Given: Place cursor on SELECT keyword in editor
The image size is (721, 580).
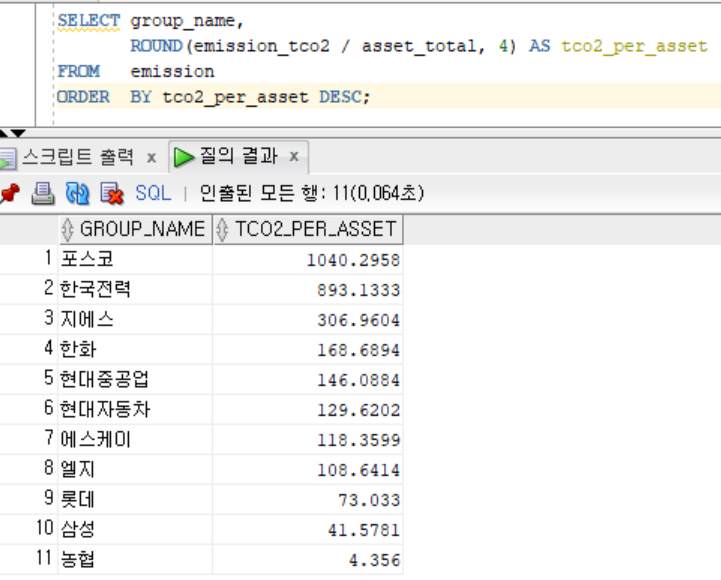Looking at the screenshot, I should click(x=89, y=21).
